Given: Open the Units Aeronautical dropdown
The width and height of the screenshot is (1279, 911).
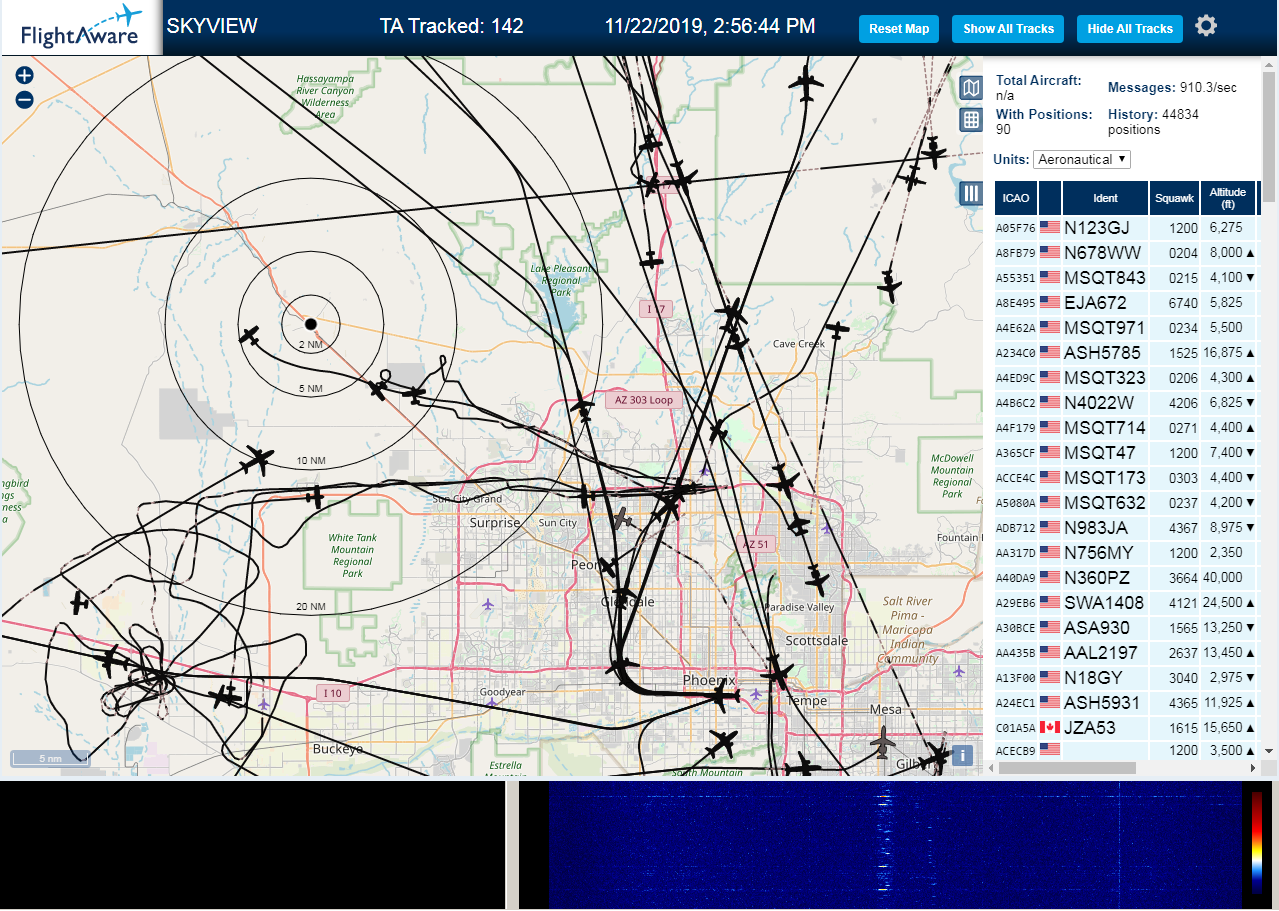Looking at the screenshot, I should [1082, 159].
